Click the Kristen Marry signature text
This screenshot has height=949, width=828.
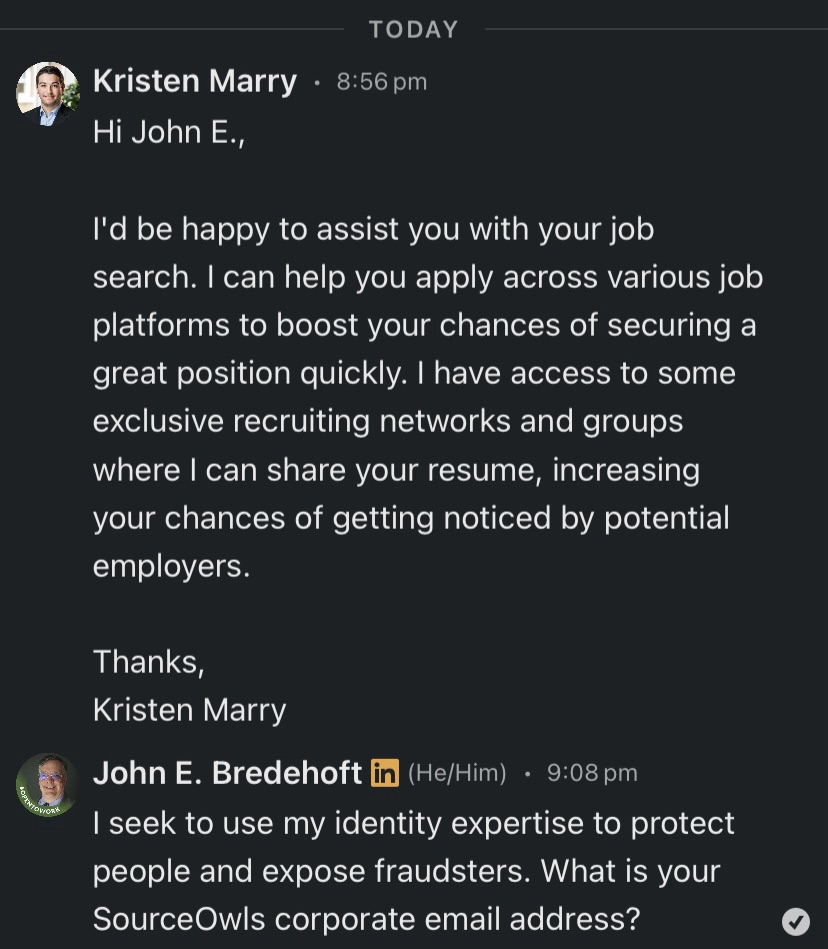pyautogui.click(x=190, y=709)
